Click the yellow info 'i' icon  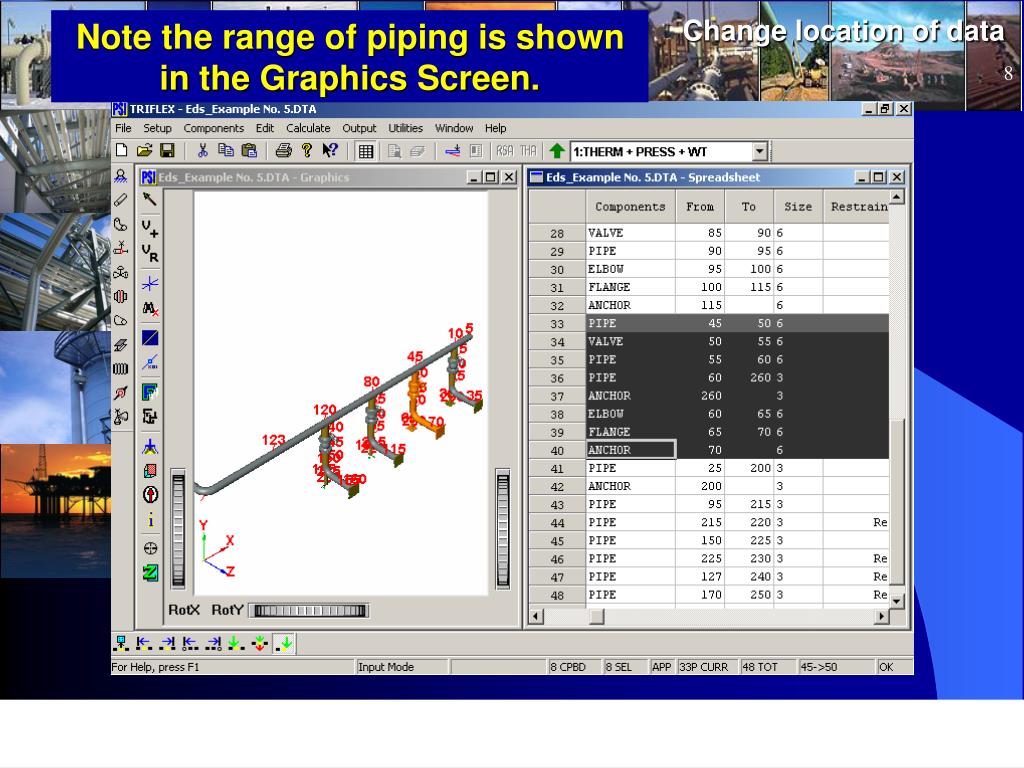pos(151,520)
